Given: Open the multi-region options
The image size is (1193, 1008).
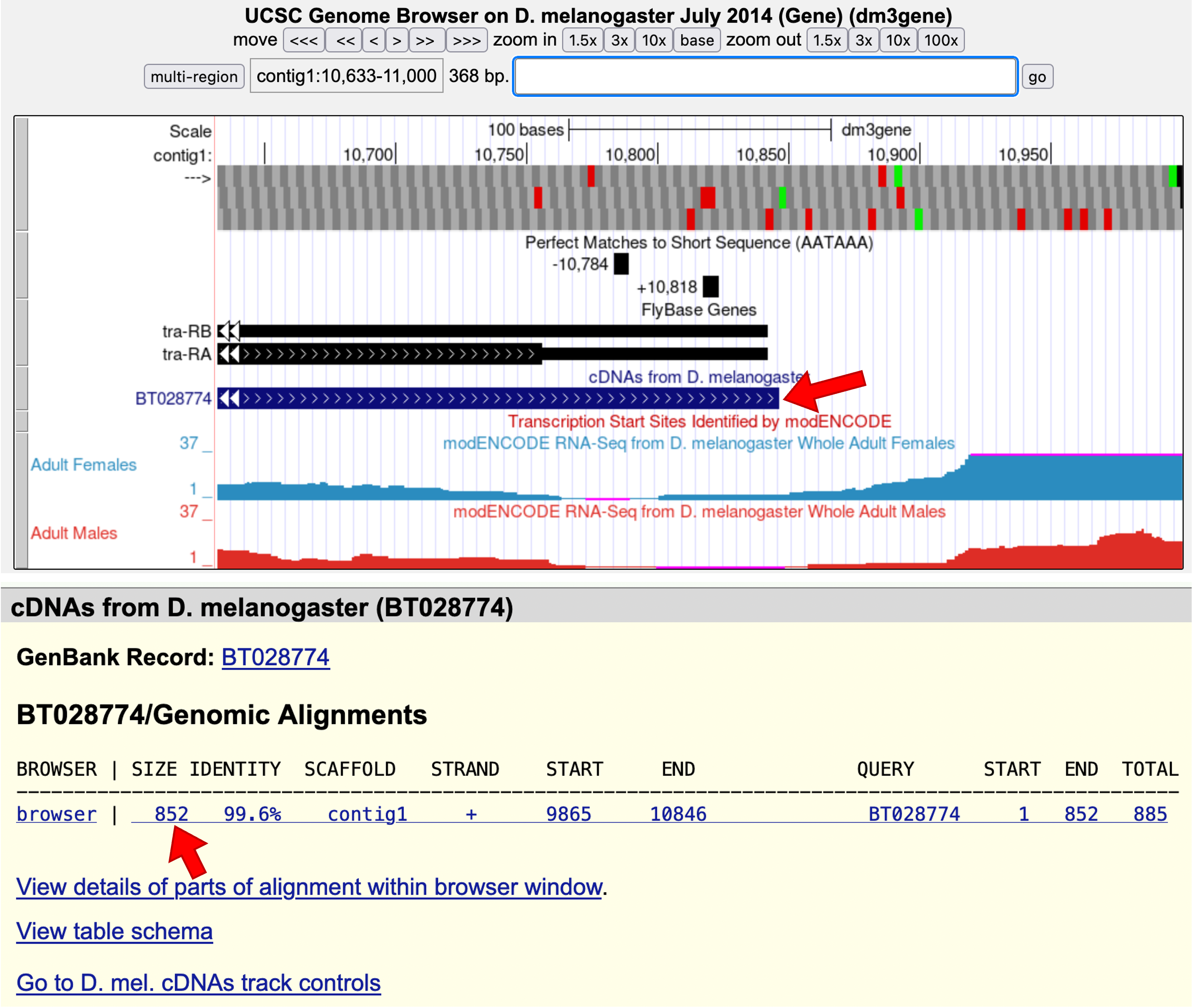Looking at the screenshot, I should point(194,76).
